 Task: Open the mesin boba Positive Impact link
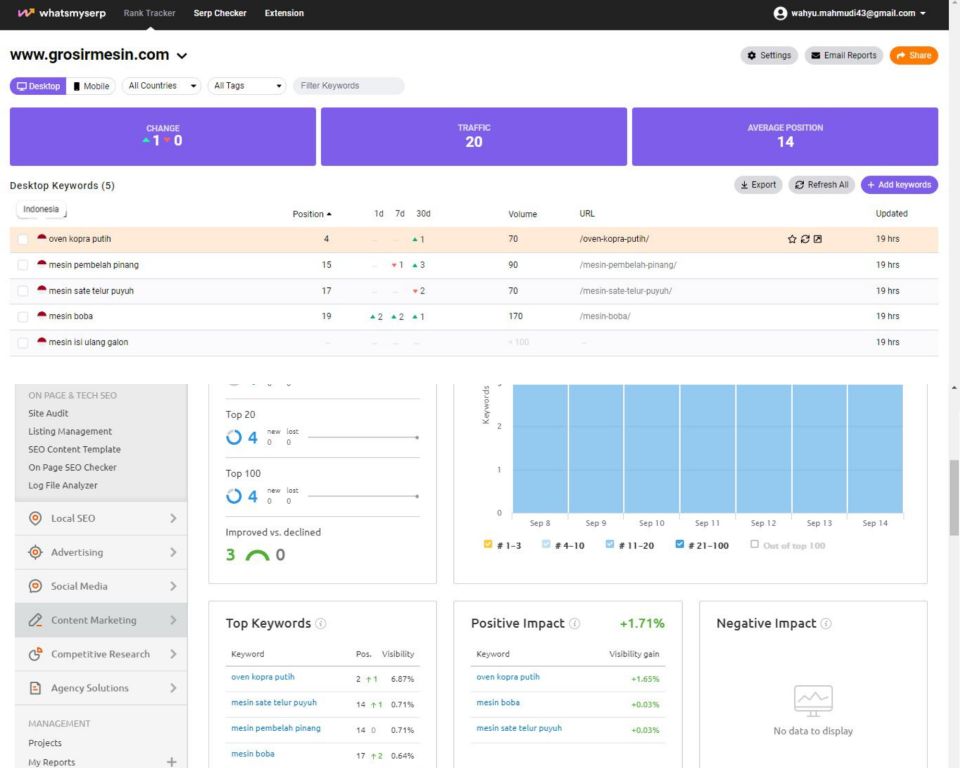[498, 702]
